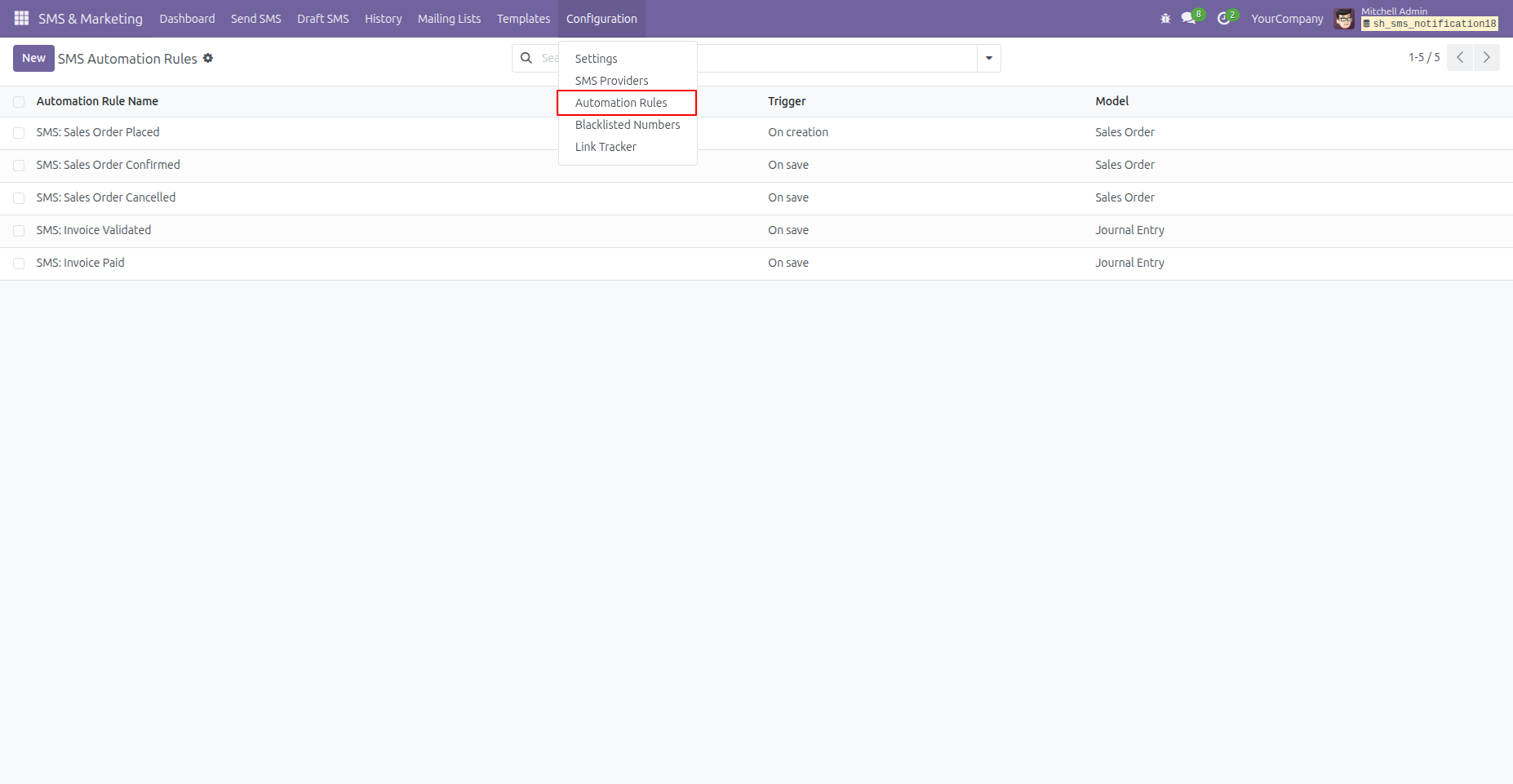
Task: Open the debug bug icon menu
Action: pos(1165,18)
